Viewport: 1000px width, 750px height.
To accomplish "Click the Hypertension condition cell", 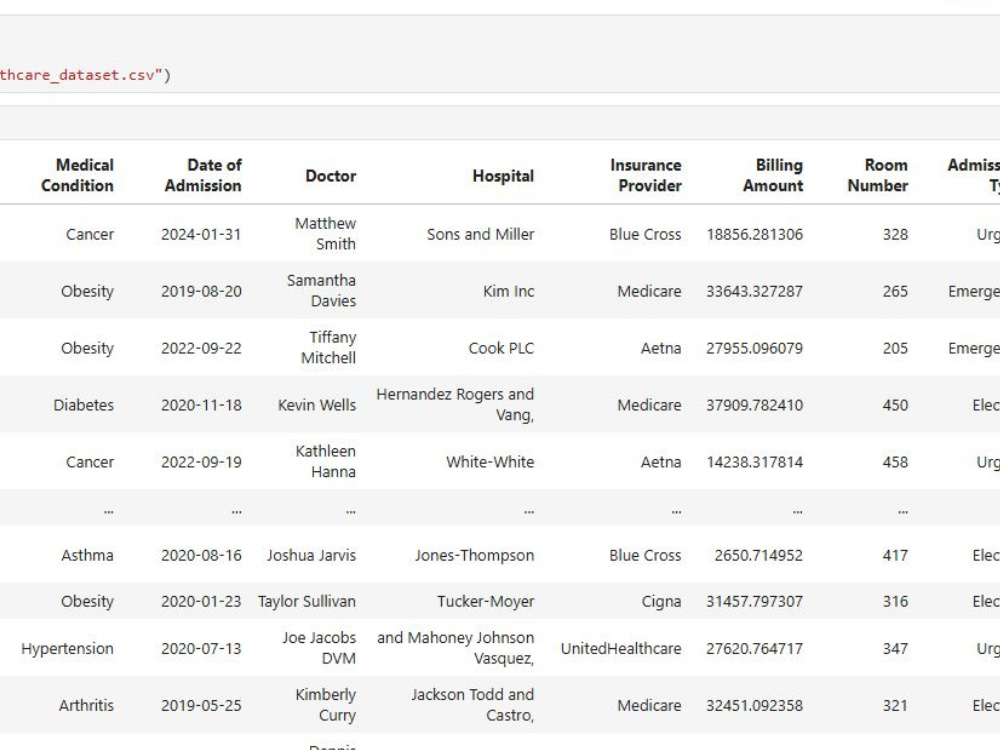I will click(67, 649).
